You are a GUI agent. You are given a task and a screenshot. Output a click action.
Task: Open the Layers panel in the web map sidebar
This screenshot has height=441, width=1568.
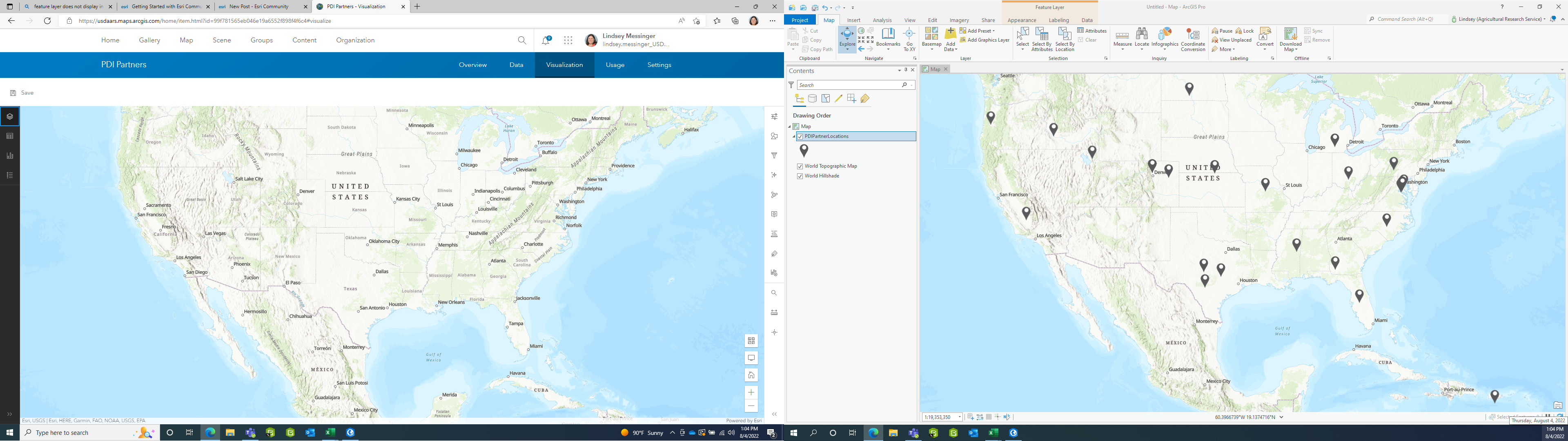pos(10,116)
